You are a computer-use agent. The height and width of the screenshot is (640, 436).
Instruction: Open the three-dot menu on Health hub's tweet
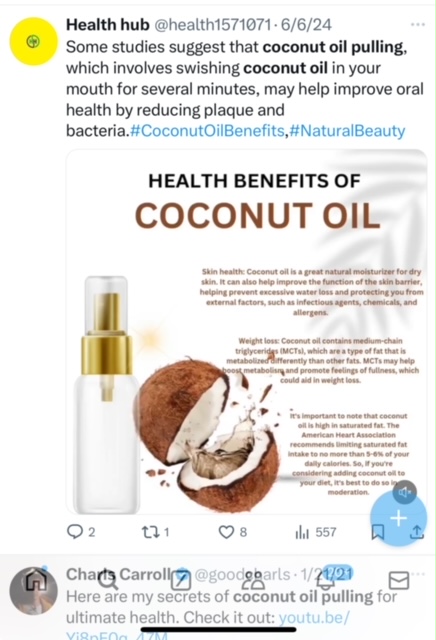(418, 25)
